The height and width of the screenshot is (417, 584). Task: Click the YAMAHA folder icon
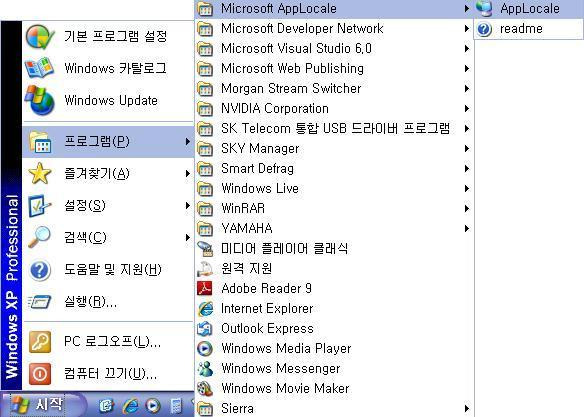[x=205, y=229]
